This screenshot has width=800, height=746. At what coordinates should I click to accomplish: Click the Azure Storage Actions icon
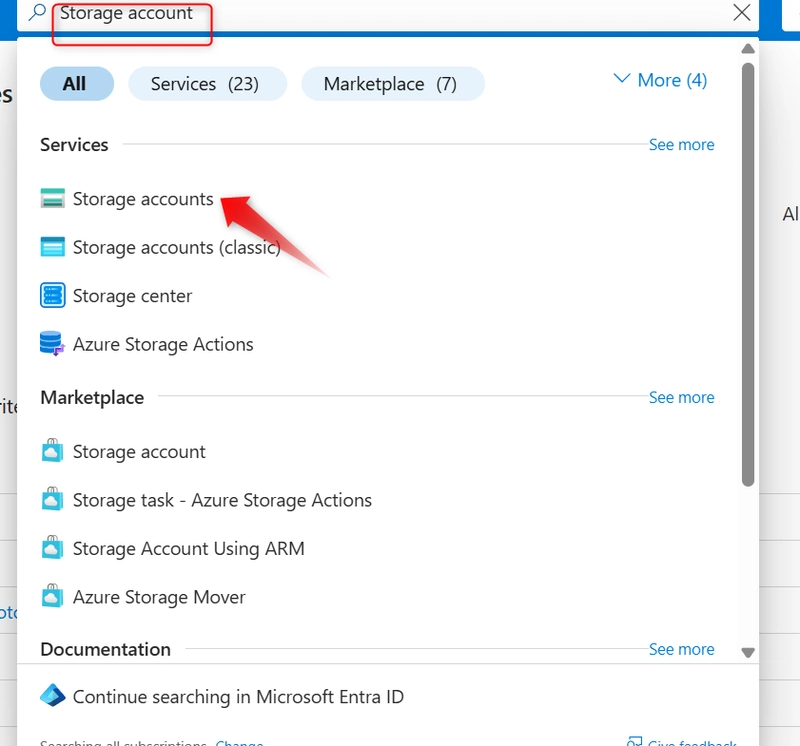[53, 343]
